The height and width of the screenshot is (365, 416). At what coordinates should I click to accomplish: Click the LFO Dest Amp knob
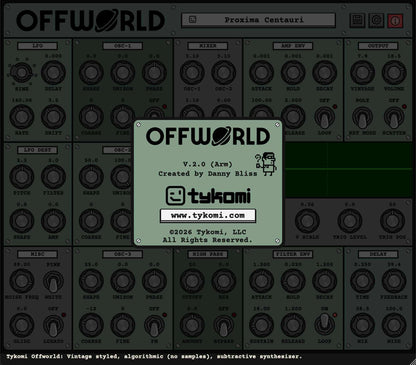[53, 221]
